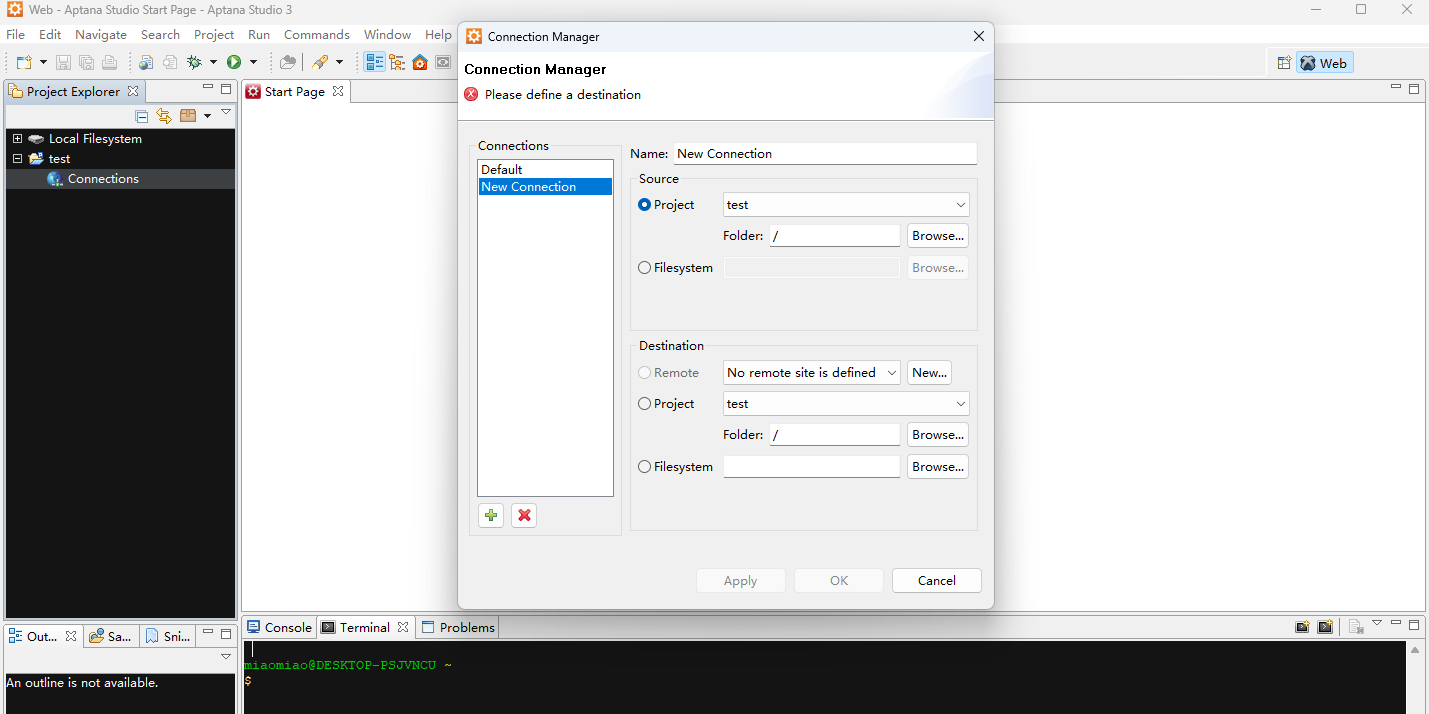Click the Debug bug icon in toolbar
Screen dimensions: 1429x714
[195, 62]
